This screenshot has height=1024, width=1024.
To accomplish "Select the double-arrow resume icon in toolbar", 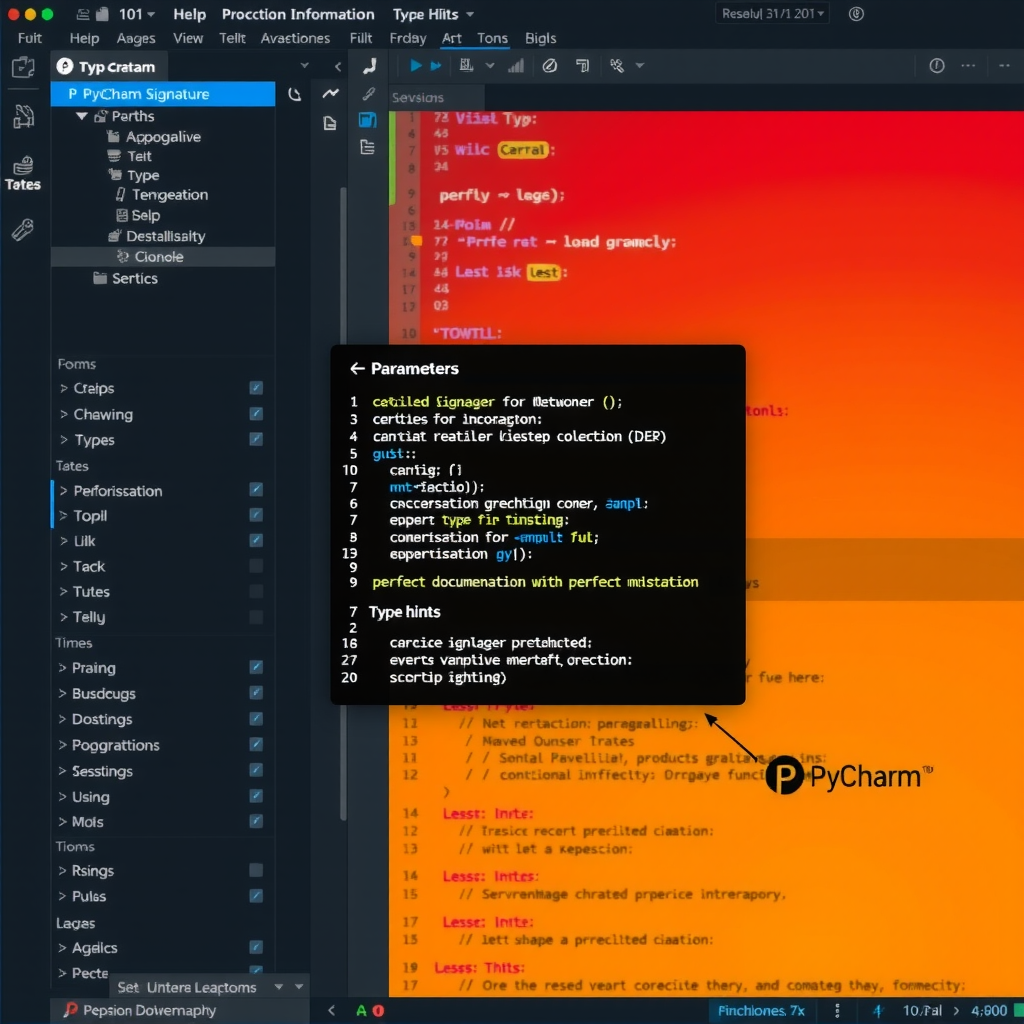I will [436, 65].
